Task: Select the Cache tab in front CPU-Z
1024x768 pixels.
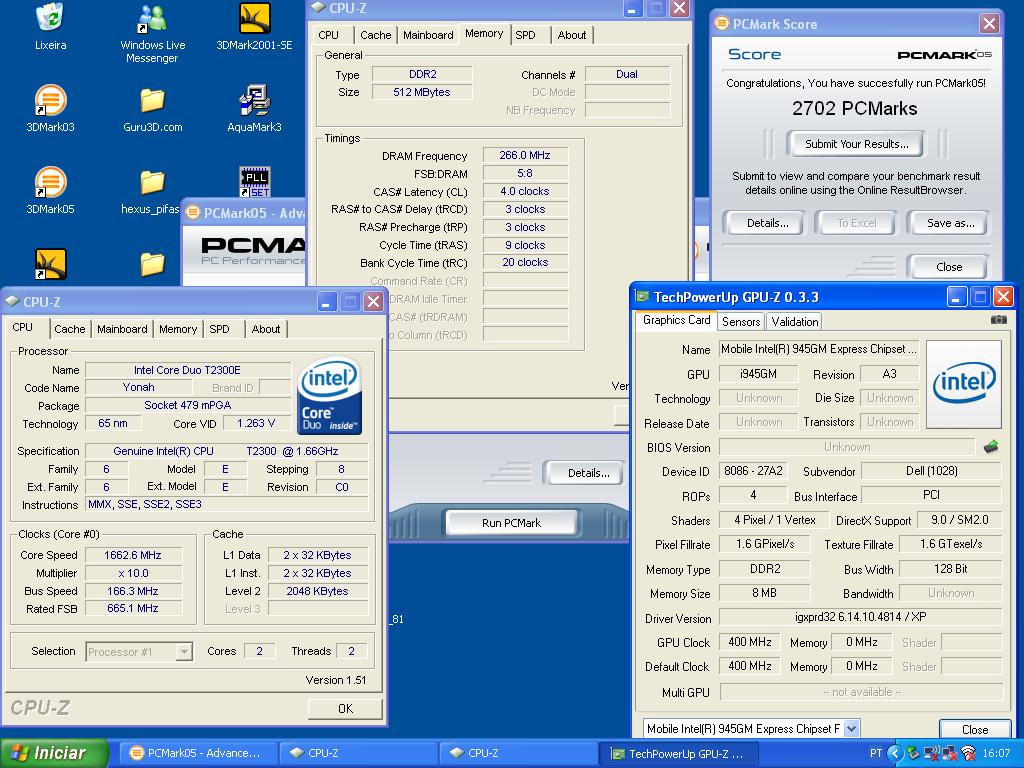Action: 70,329
